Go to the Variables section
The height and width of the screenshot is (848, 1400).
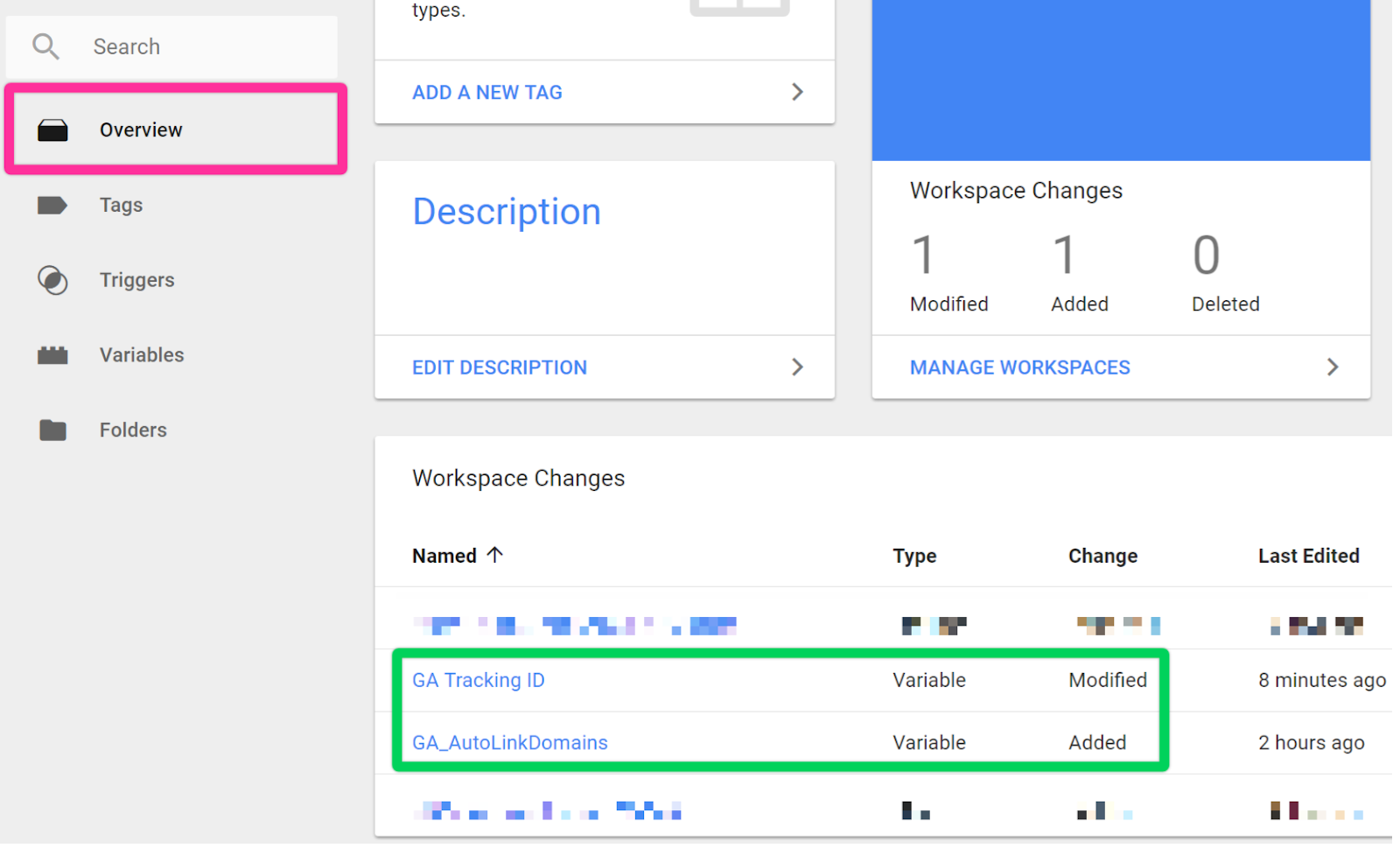(142, 355)
